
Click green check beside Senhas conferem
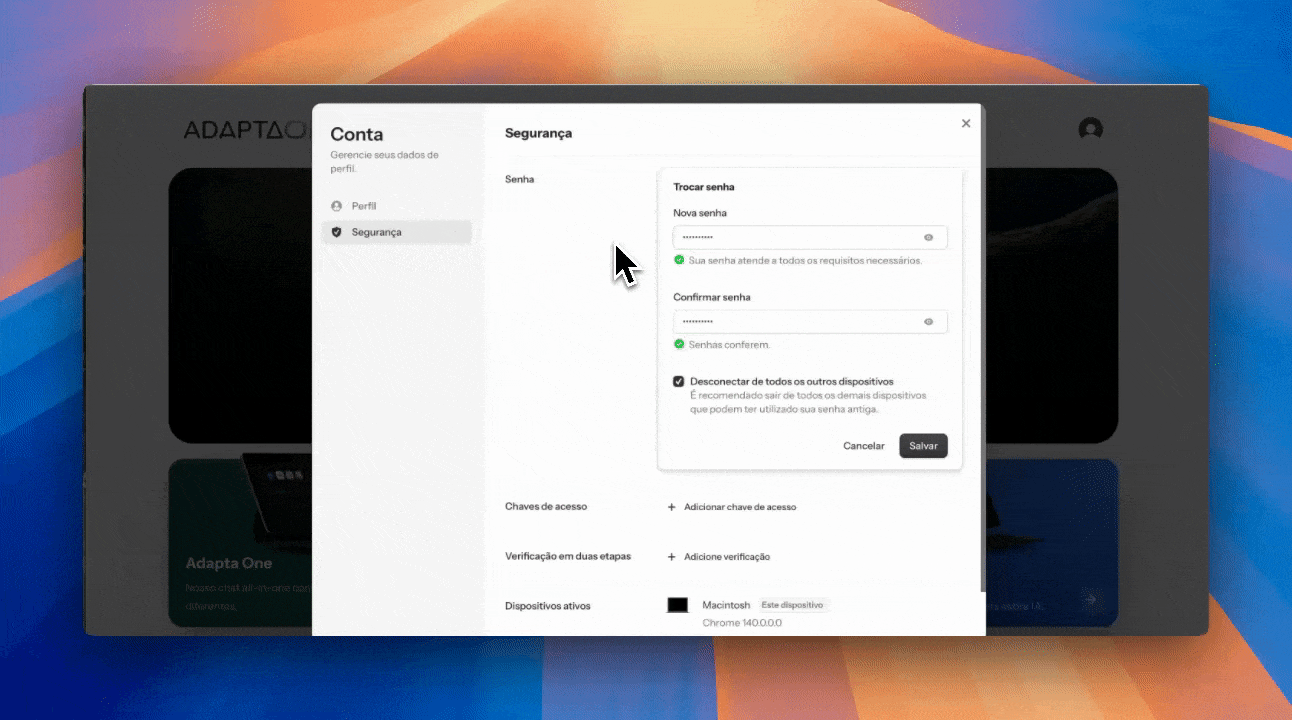click(x=679, y=344)
